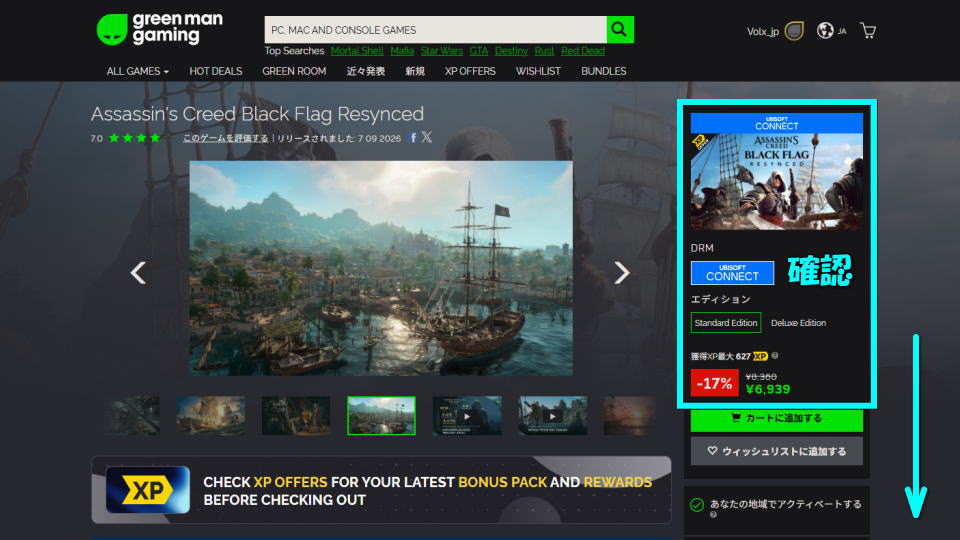The height and width of the screenshot is (540, 960).
Task: Click inside the game search field
Action: 435,29
